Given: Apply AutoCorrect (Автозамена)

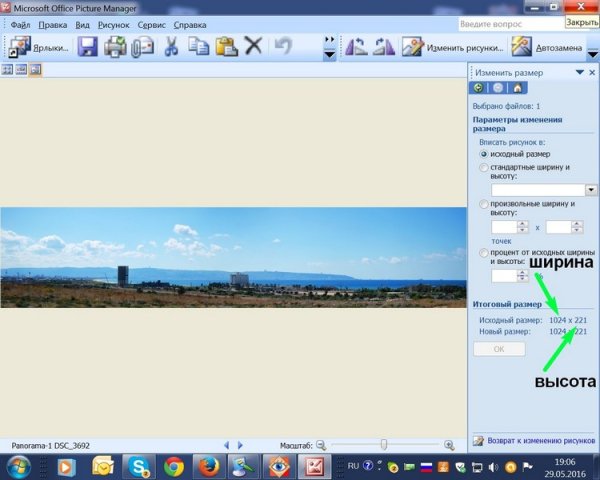Looking at the screenshot, I should (547, 47).
